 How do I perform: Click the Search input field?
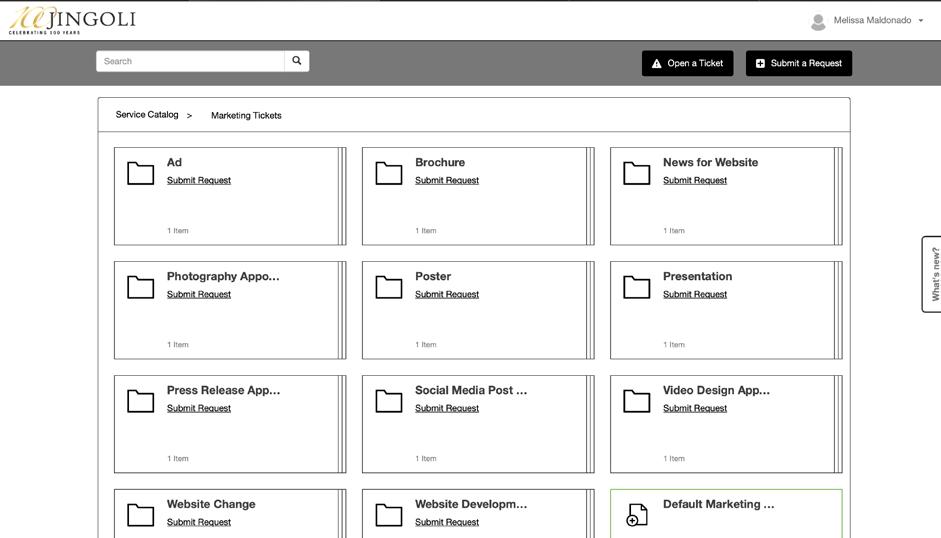(x=190, y=61)
